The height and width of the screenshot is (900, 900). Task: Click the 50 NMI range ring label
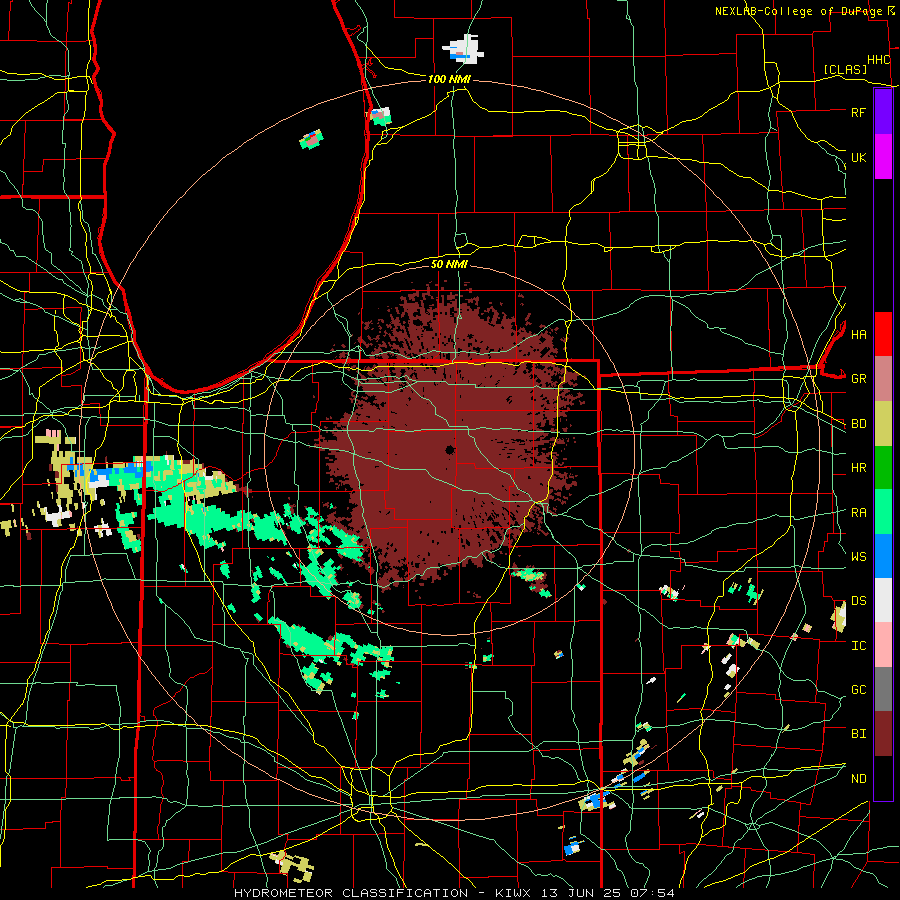coord(449,264)
